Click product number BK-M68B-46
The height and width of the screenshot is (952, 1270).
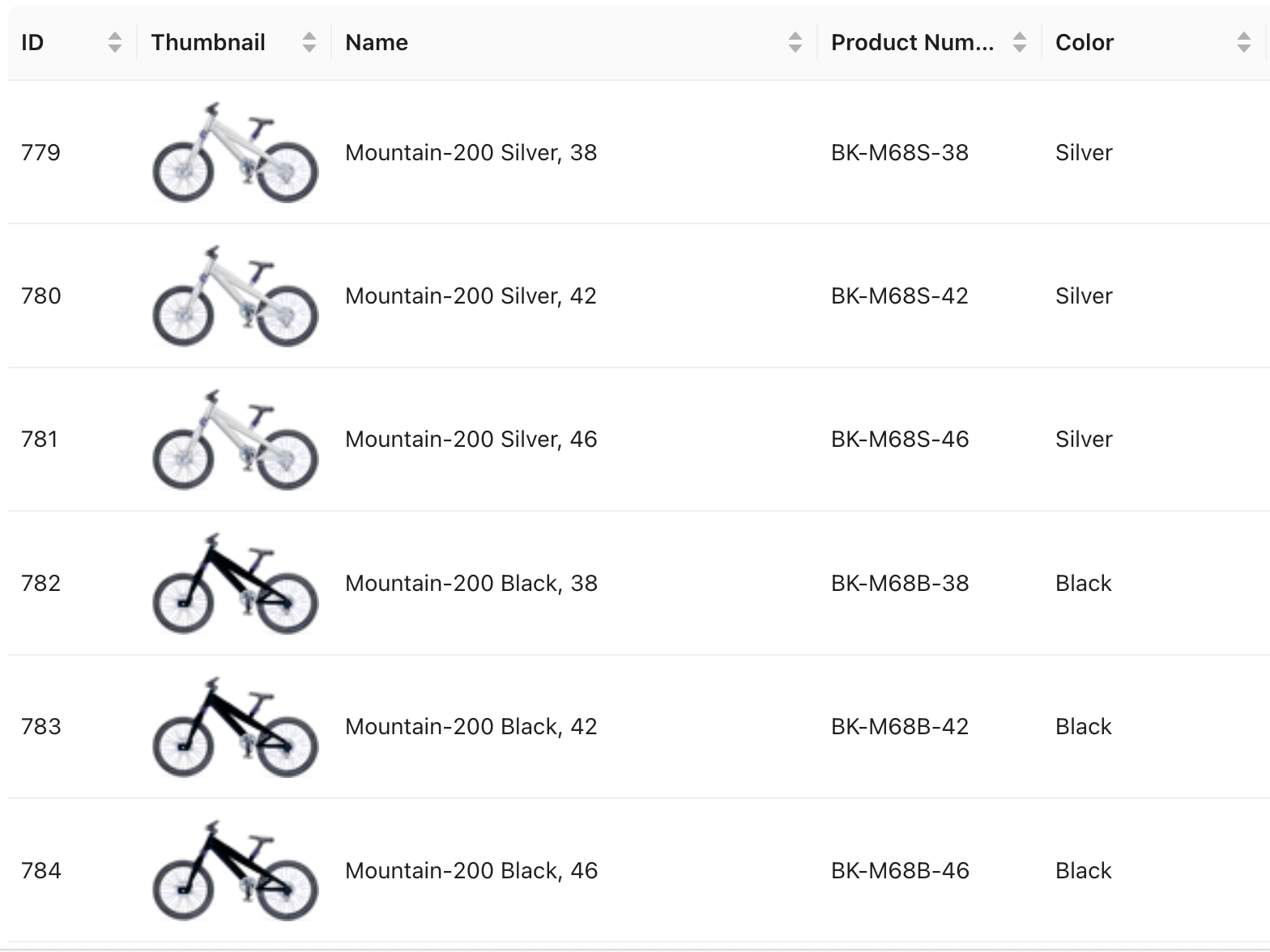tap(899, 871)
